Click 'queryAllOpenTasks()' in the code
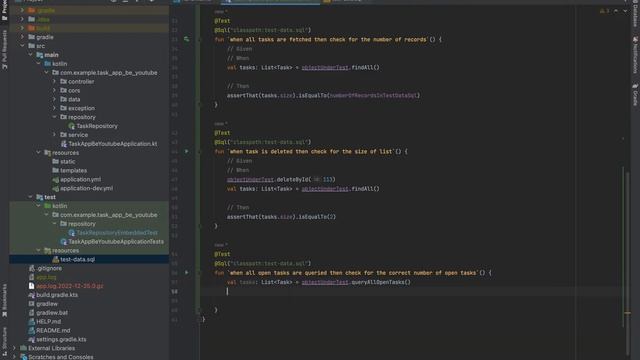Image resolution: width=640 pixels, height=360 pixels. 381,282
